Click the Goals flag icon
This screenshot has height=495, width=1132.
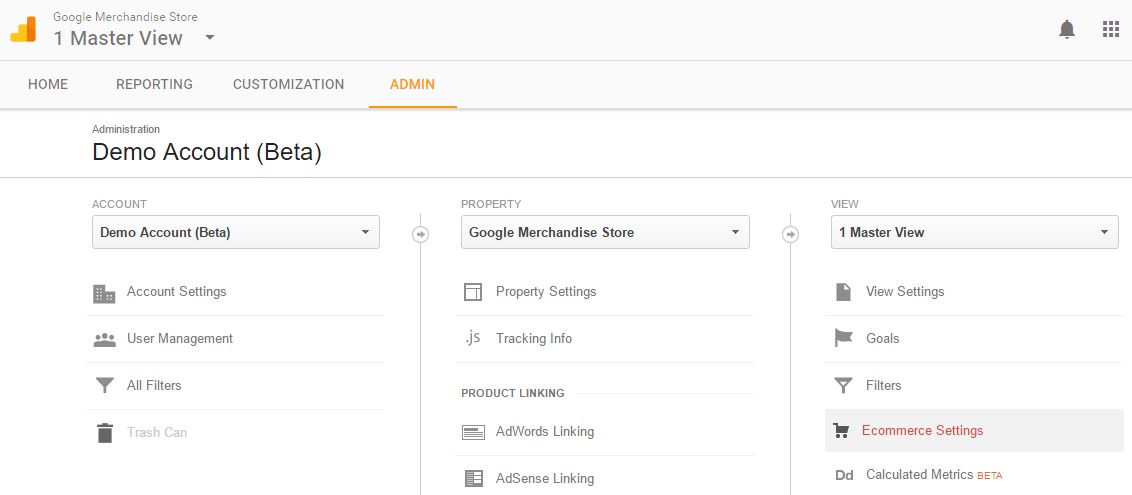(843, 338)
